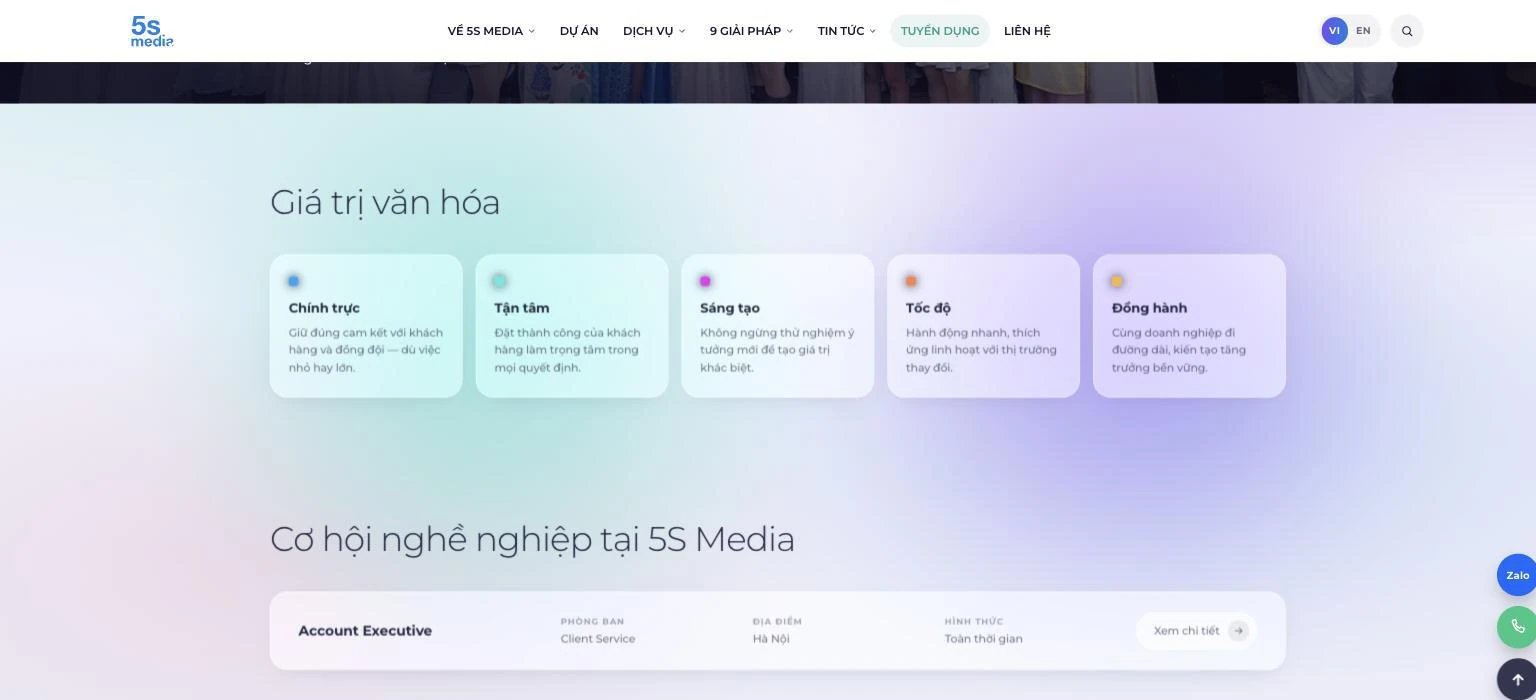Click the Toàn thời gian text
1536x700 pixels.
pyautogui.click(x=984, y=639)
